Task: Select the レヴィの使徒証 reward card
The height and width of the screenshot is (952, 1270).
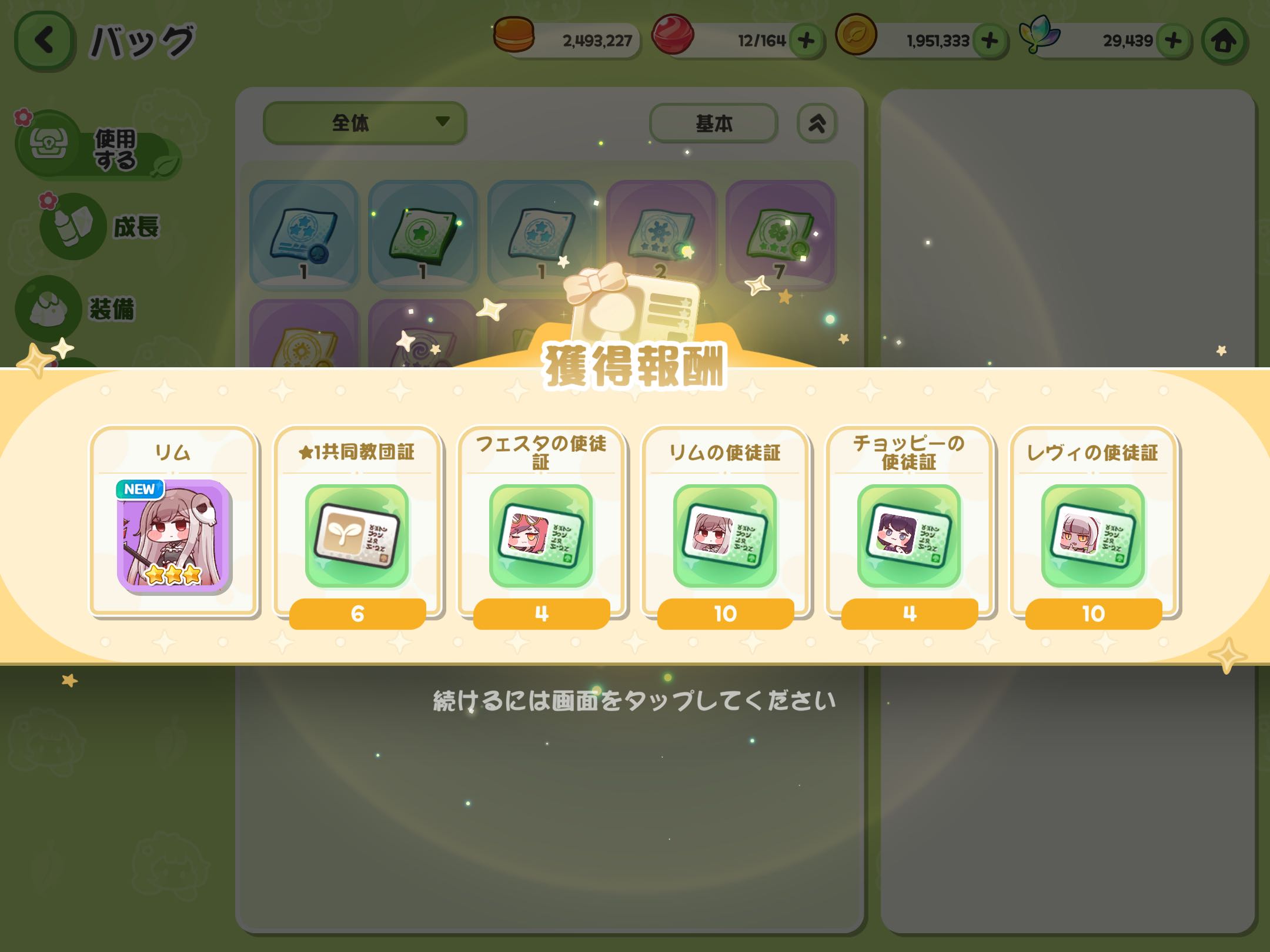Action: 1093,527
